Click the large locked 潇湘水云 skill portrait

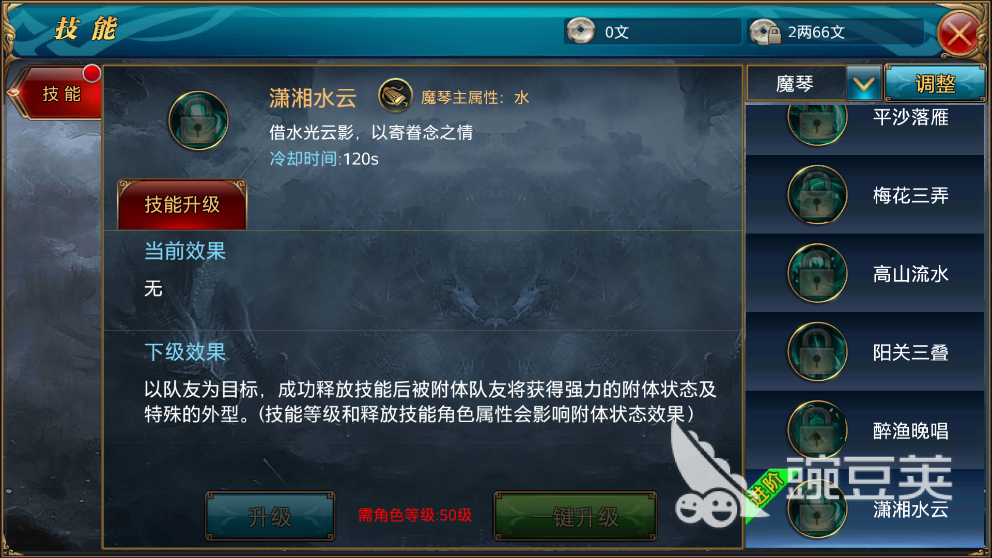198,121
